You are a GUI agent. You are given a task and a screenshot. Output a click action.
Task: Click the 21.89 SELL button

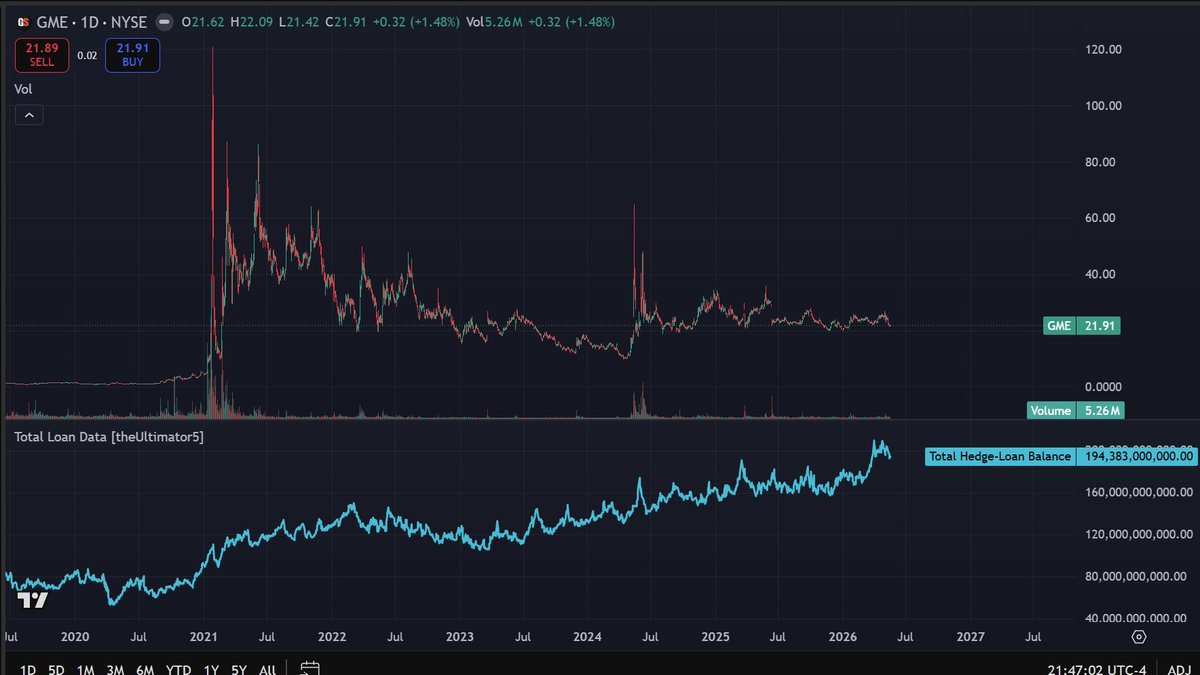pos(43,55)
